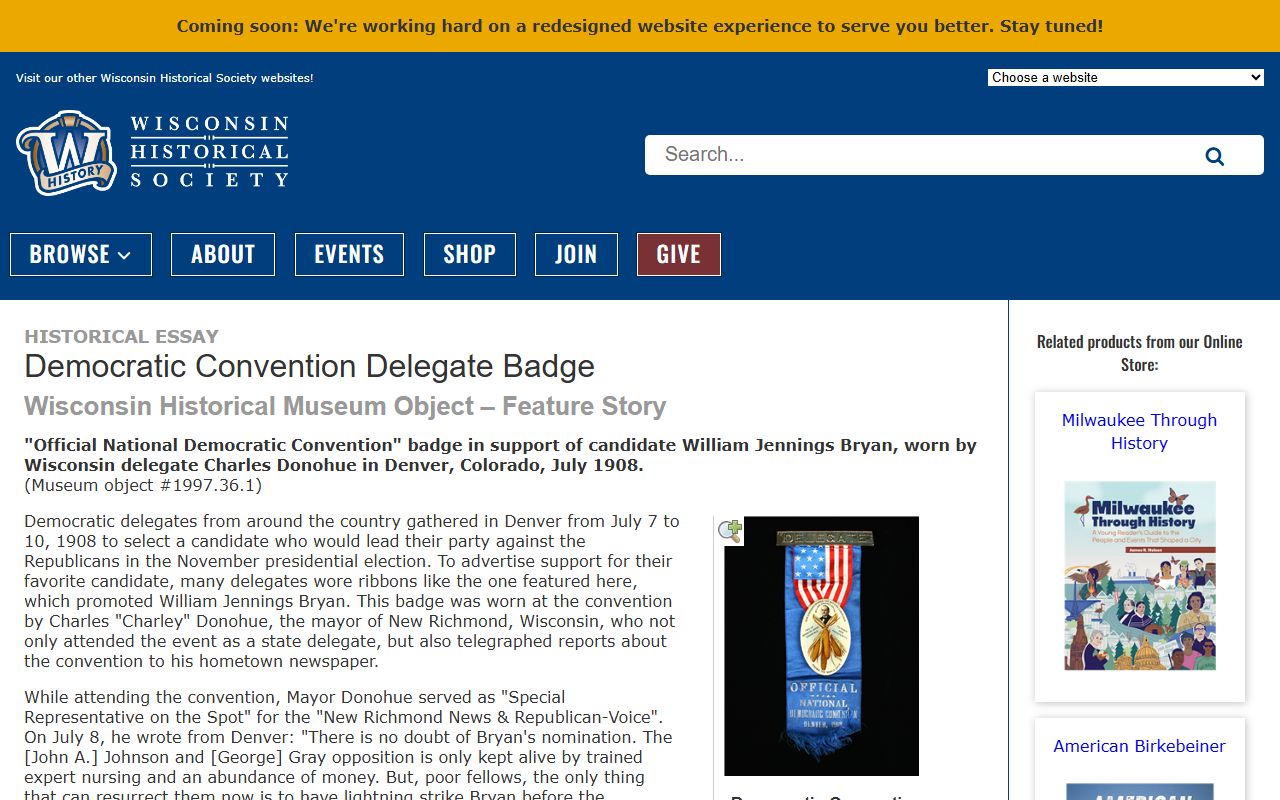Click the Coming soon announcement banner
The image size is (1280, 800).
[640, 26]
